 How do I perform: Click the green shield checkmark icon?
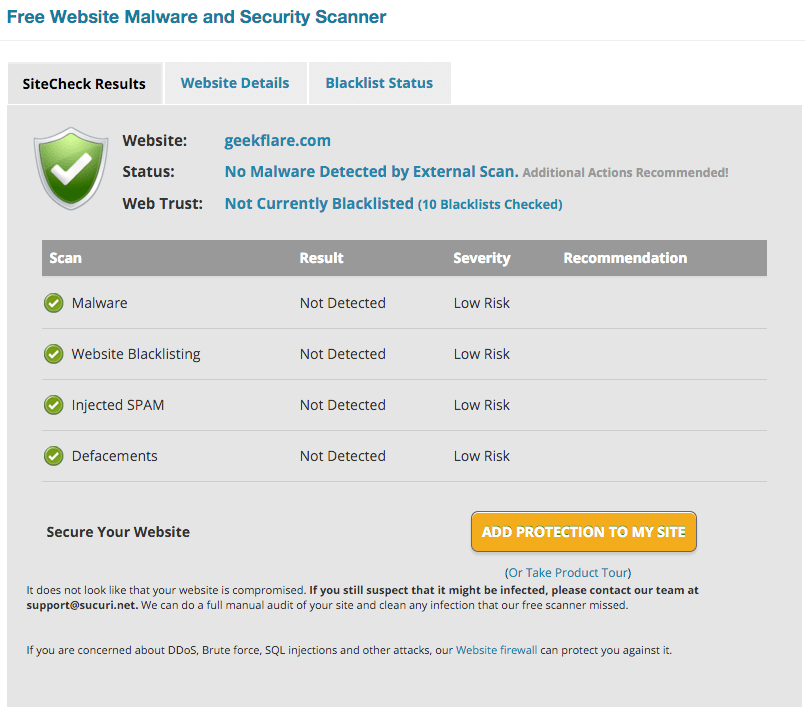(71, 167)
